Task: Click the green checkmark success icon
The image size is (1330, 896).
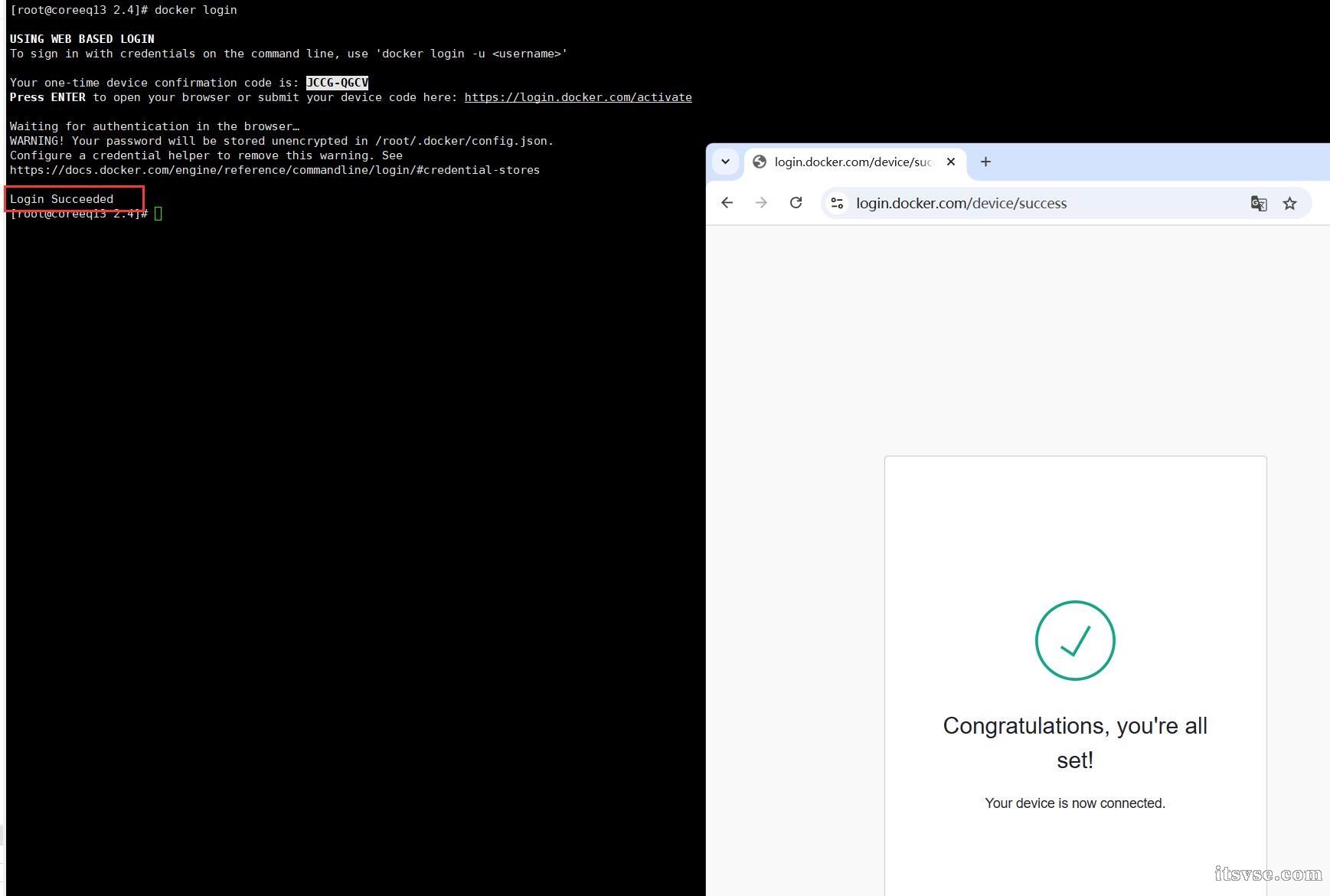Action: (1075, 640)
